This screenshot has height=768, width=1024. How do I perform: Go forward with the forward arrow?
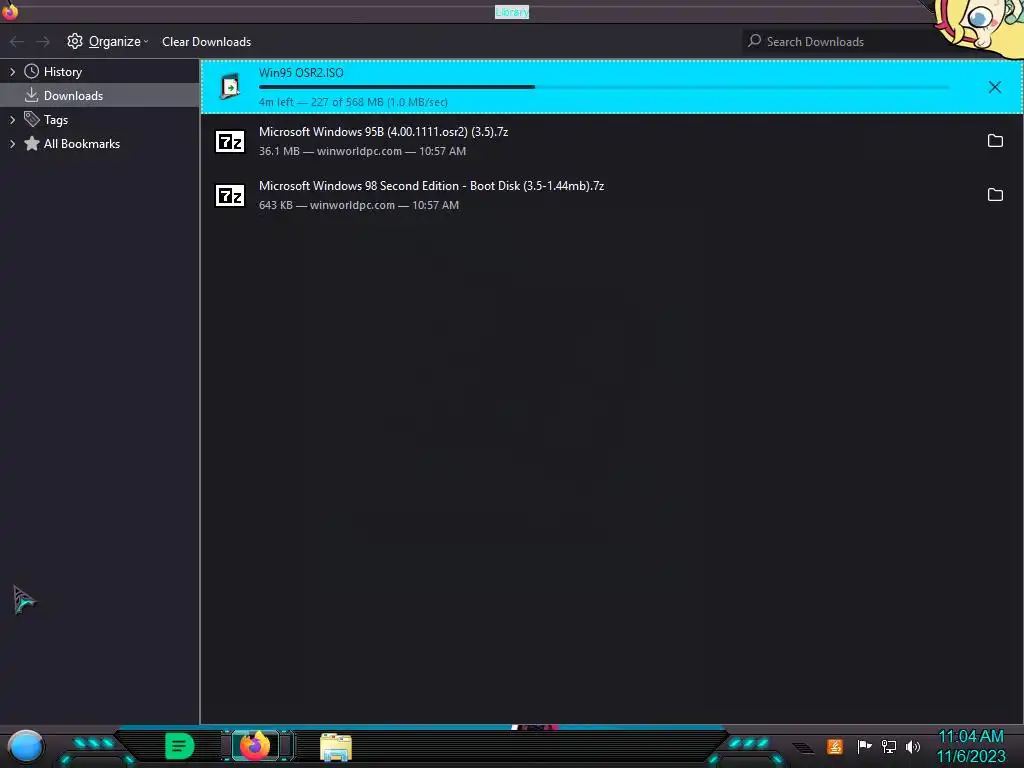[x=43, y=42]
